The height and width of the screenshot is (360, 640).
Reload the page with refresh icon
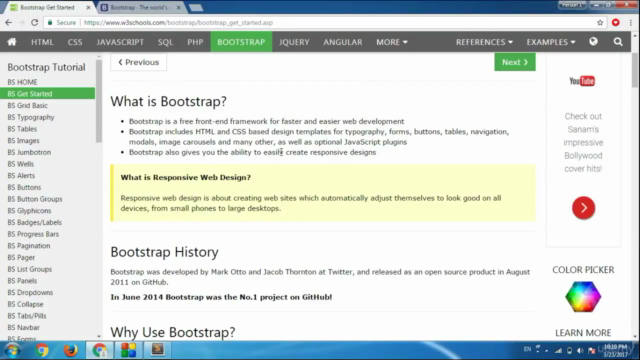click(x=35, y=22)
